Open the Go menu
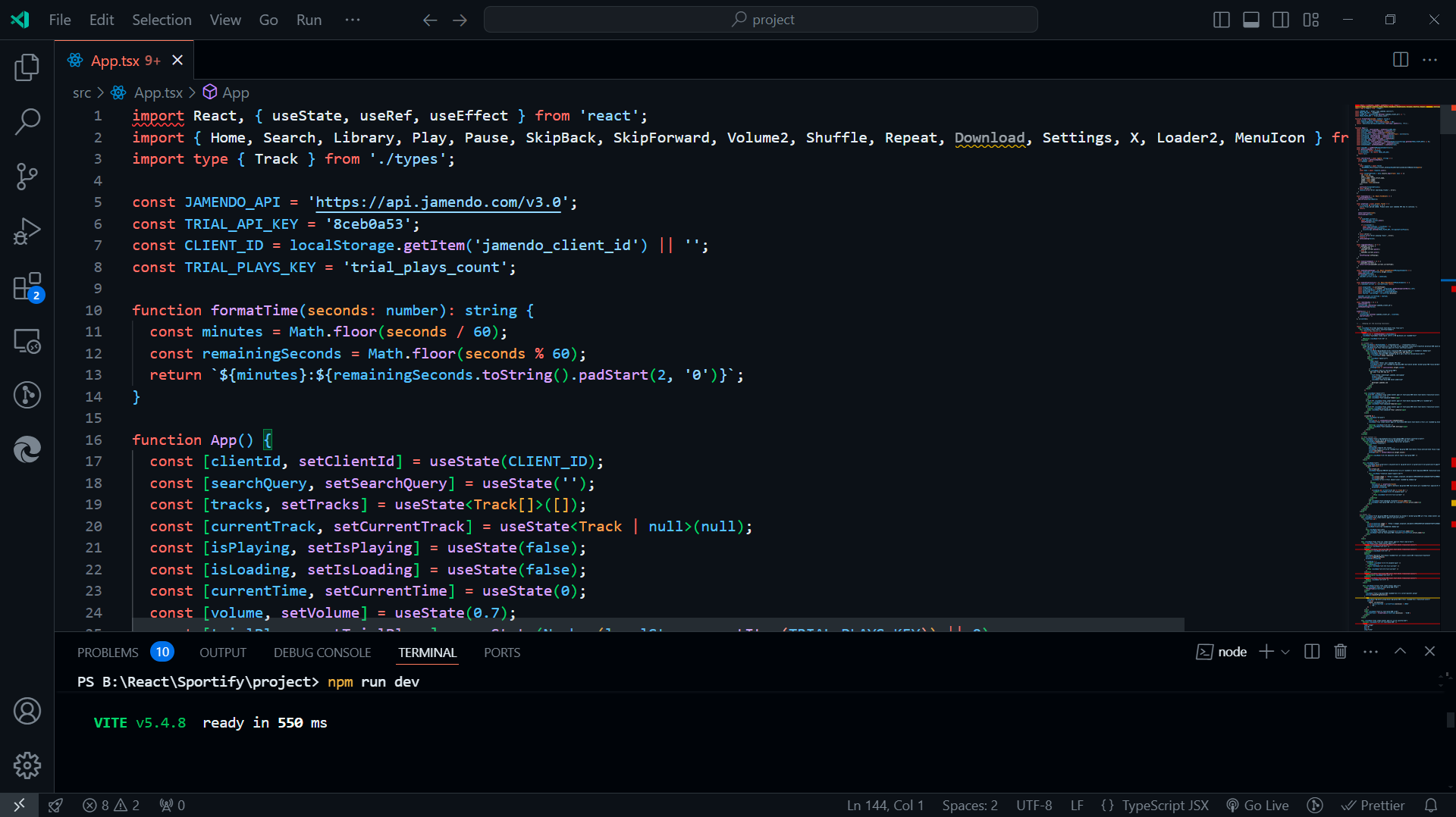The height and width of the screenshot is (817, 1456). [268, 20]
